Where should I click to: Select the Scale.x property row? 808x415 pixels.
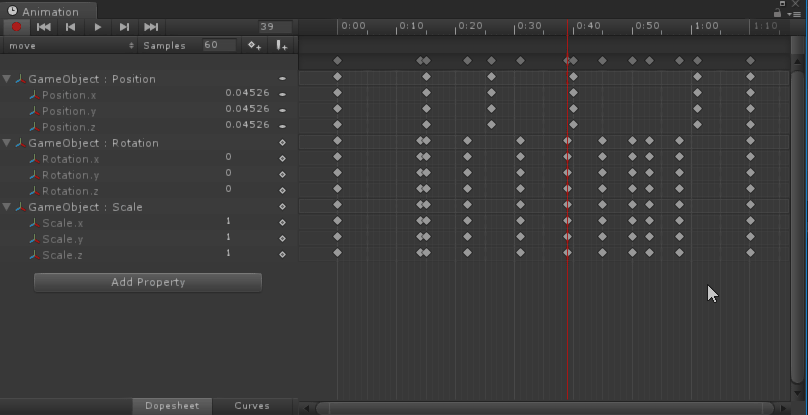(149, 223)
